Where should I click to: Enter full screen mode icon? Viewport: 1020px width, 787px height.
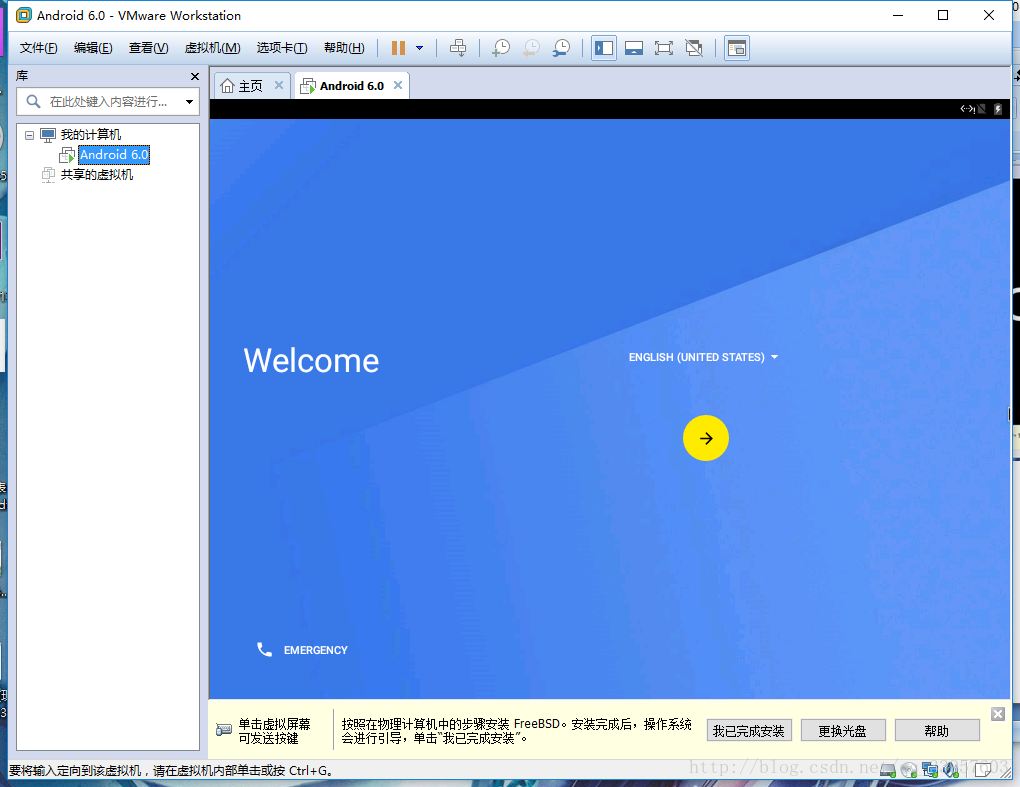coord(664,48)
